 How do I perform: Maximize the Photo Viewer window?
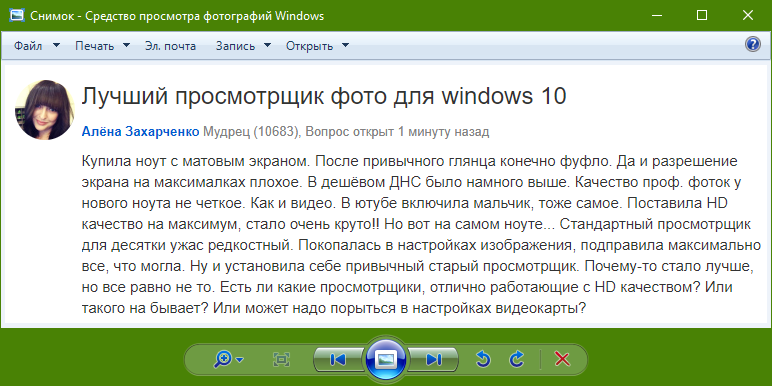(x=702, y=16)
